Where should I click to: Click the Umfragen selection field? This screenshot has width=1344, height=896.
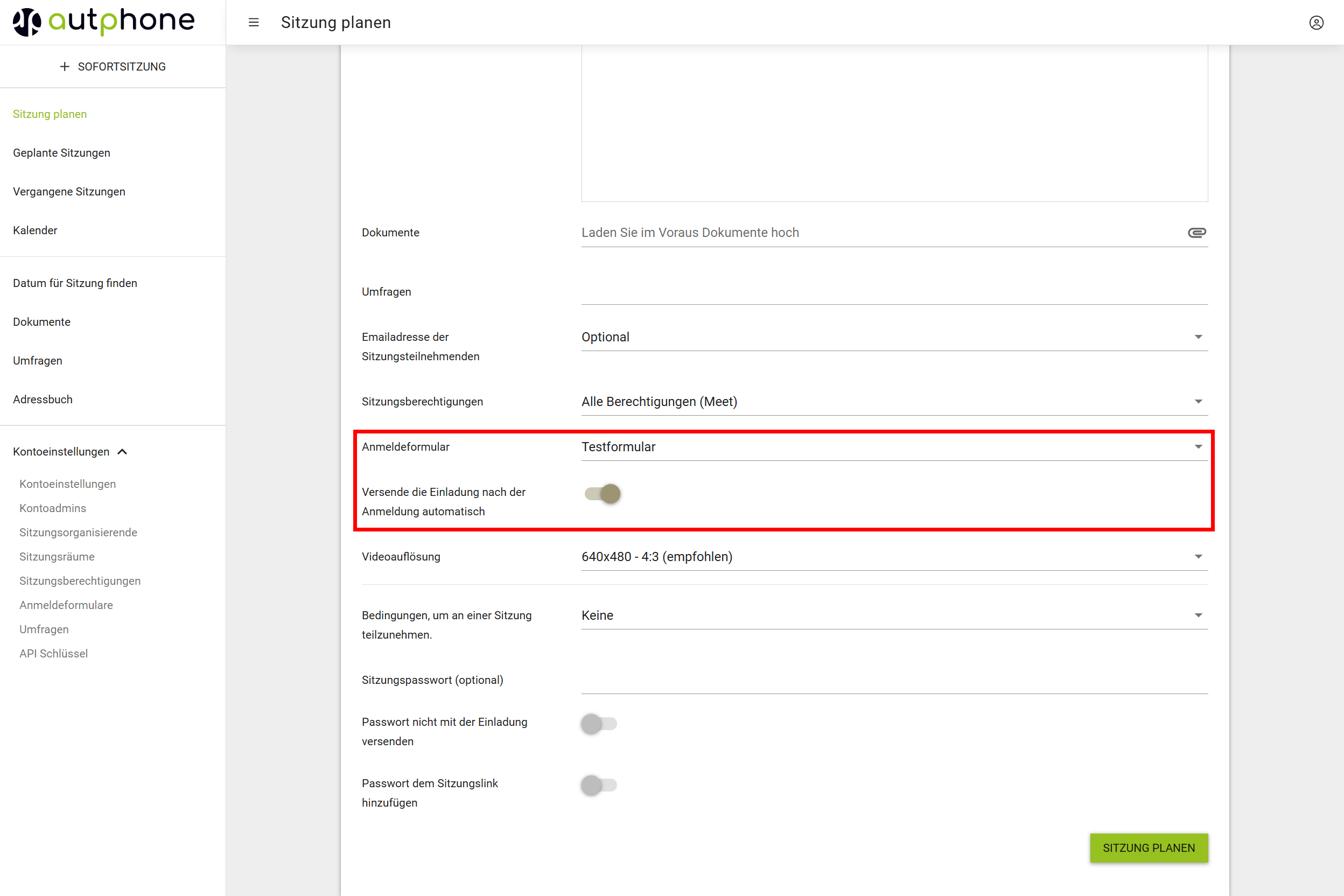tap(894, 291)
